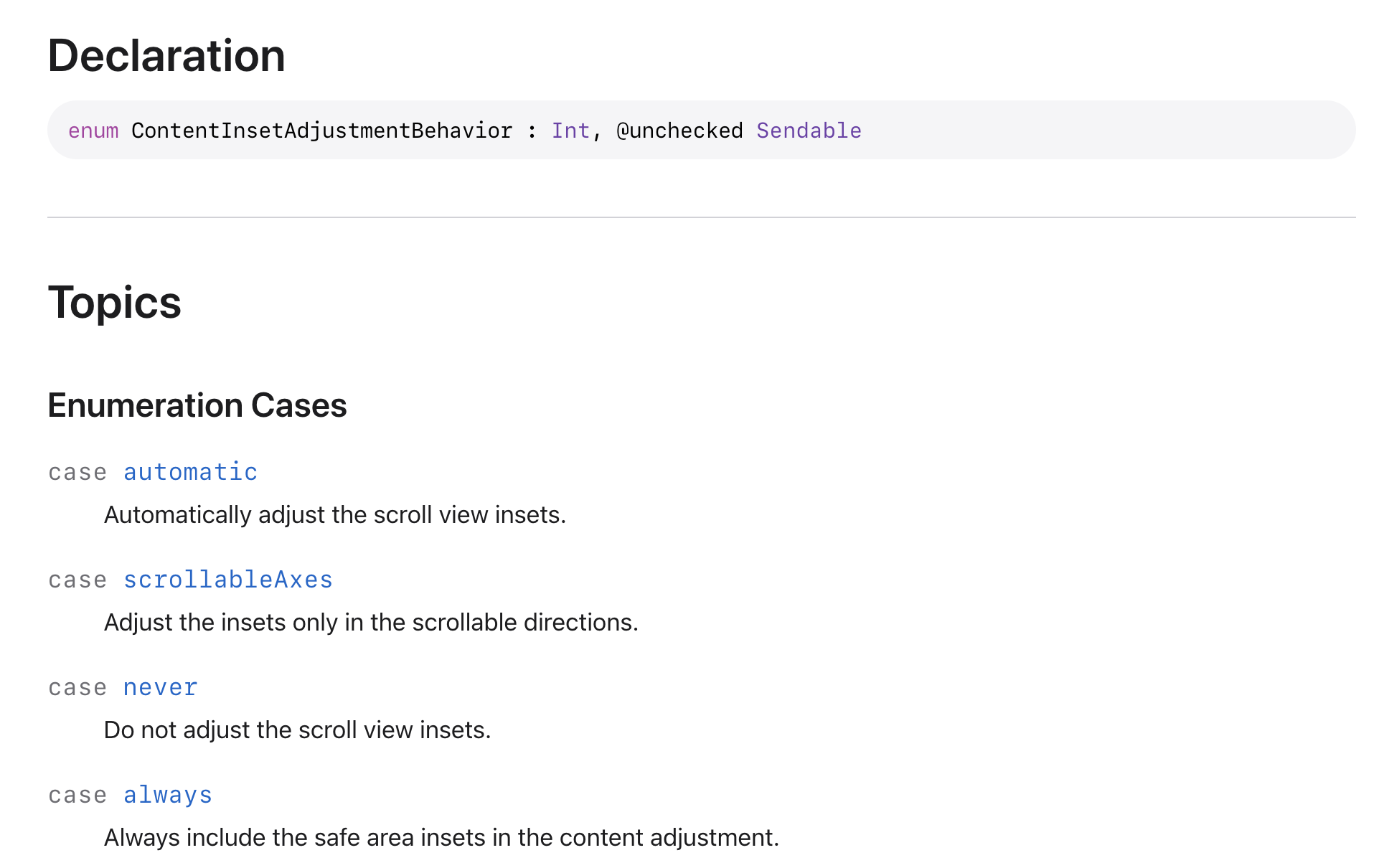Click the case keyword before scrollableAxes
This screenshot has height=868, width=1379.
77,580
